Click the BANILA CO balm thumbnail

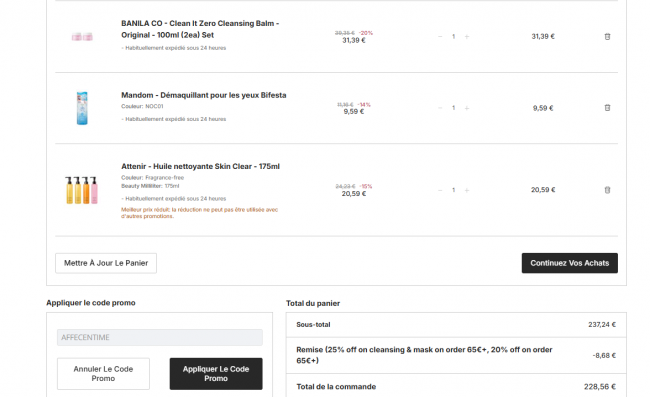pyautogui.click(x=82, y=37)
